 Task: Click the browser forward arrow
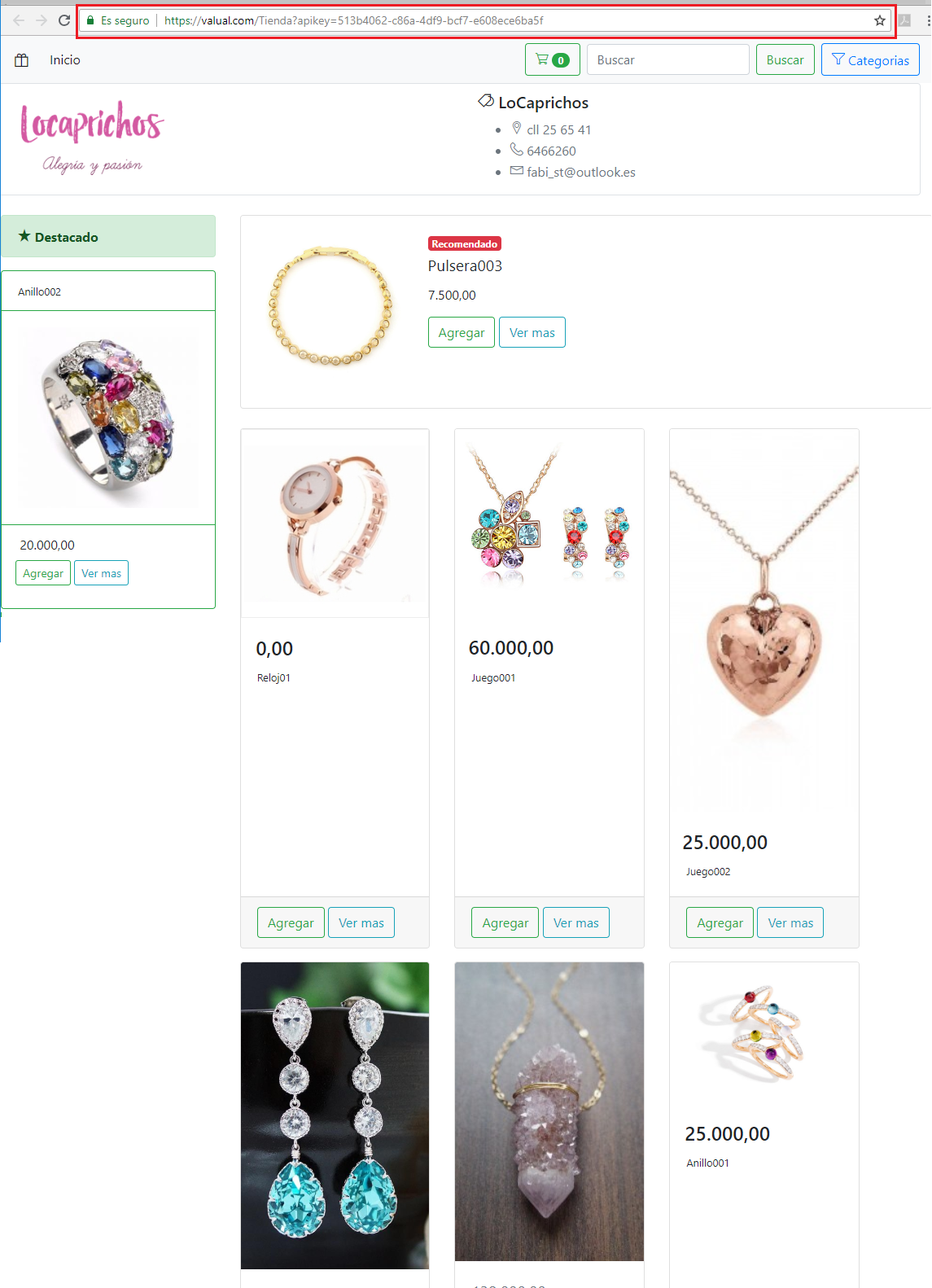click(x=42, y=20)
